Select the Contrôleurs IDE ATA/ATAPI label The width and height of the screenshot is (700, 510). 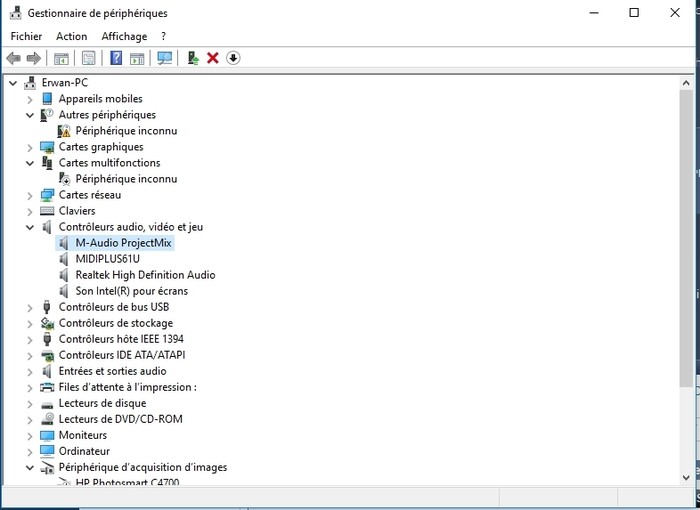coord(122,355)
